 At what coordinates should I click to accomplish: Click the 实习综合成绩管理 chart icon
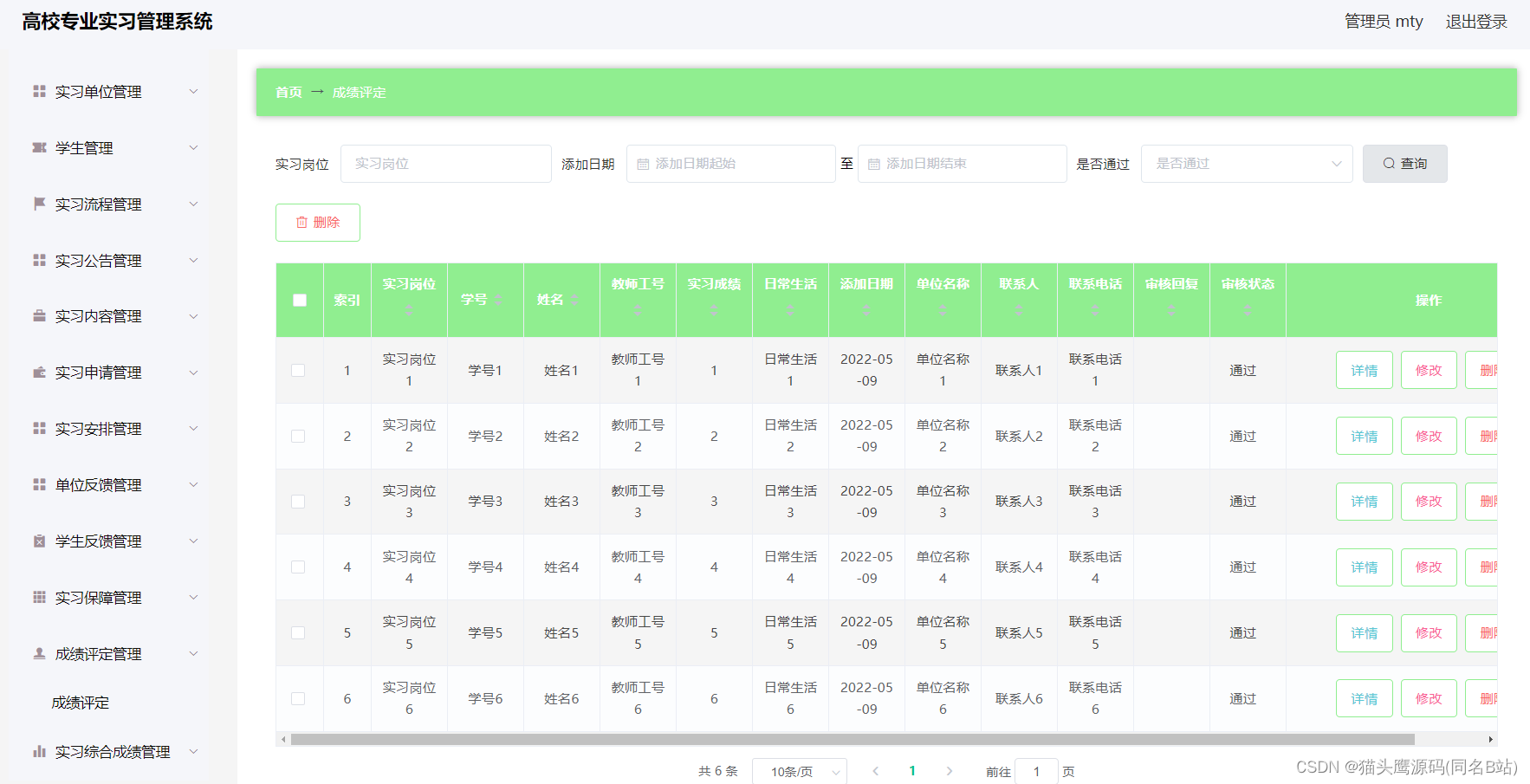coord(39,751)
